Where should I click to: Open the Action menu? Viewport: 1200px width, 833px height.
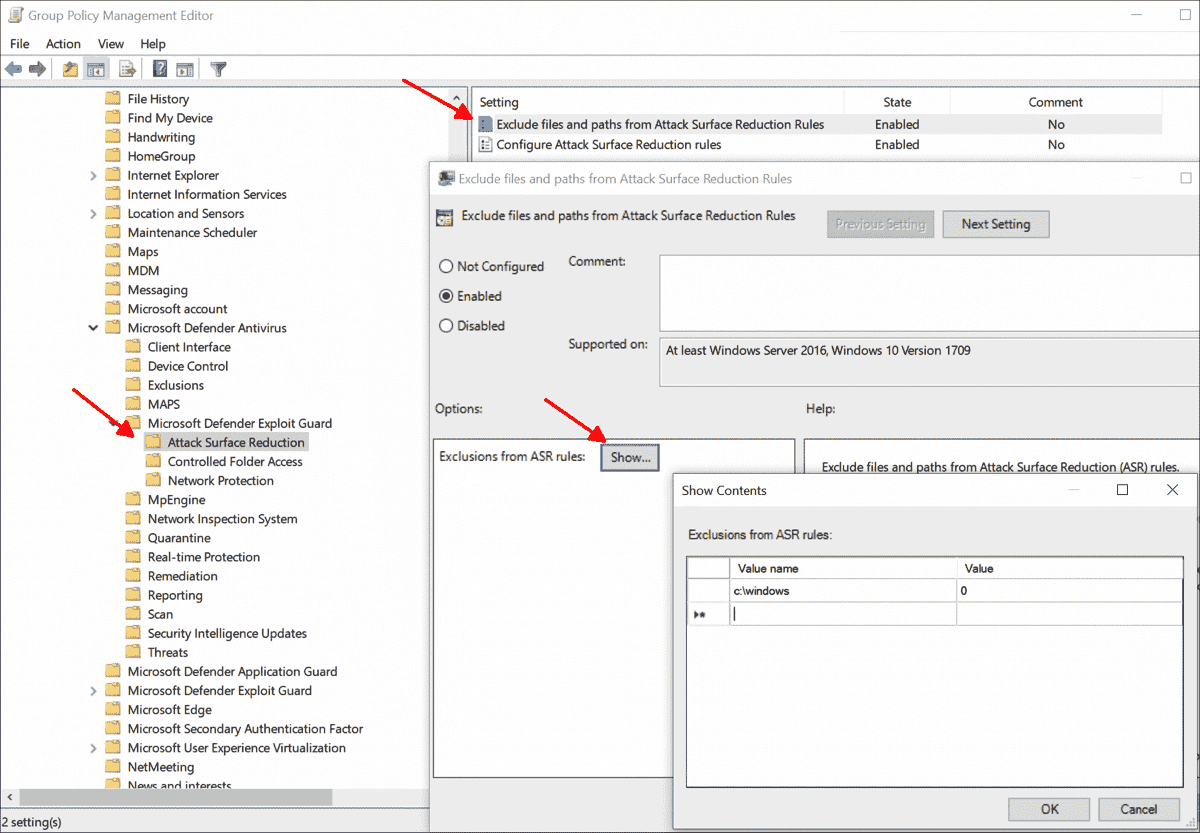coord(63,43)
